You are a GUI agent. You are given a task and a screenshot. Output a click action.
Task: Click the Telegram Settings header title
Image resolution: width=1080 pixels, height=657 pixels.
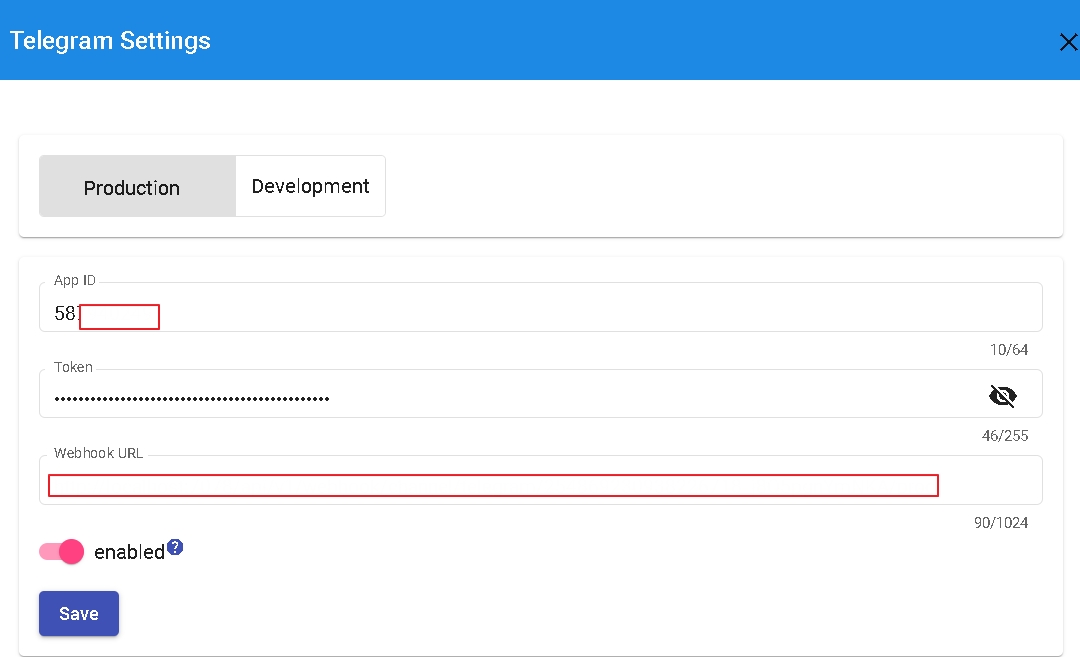click(x=110, y=41)
